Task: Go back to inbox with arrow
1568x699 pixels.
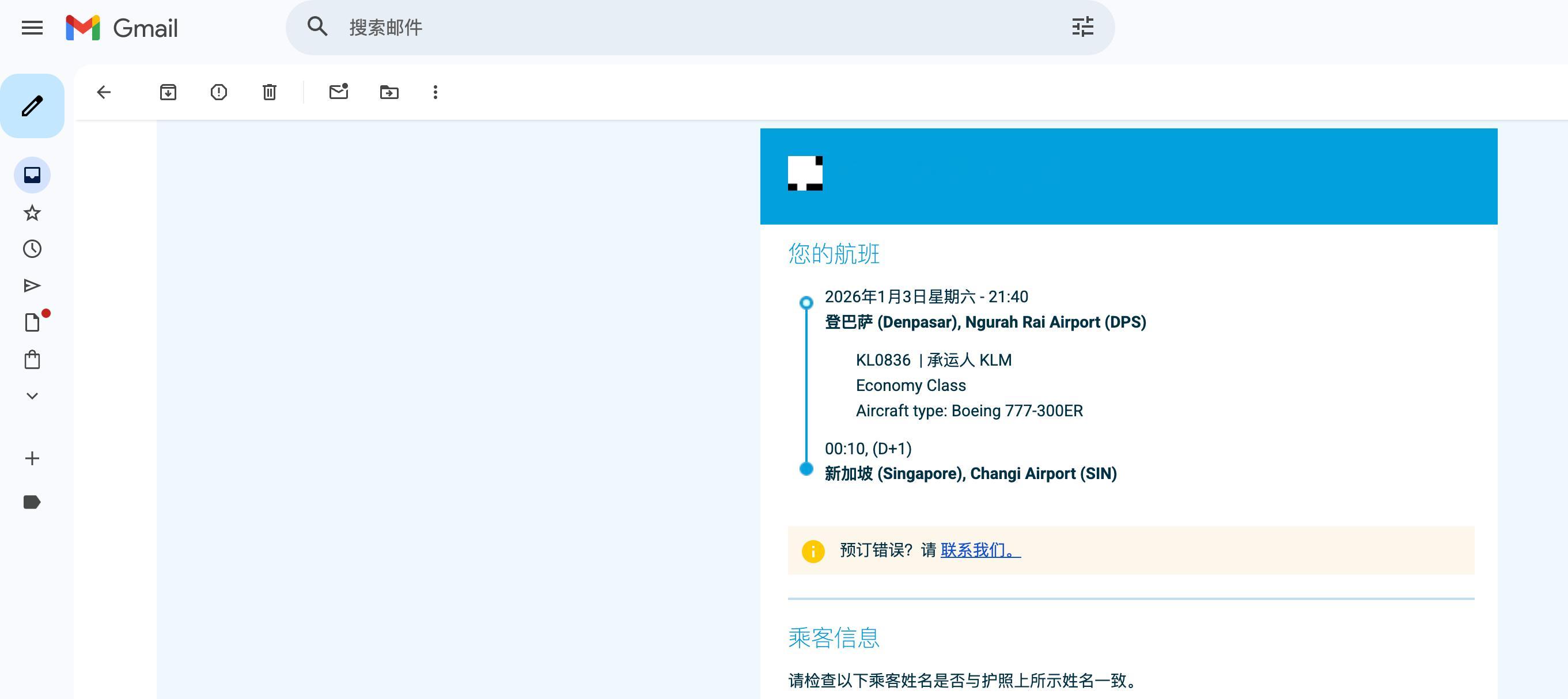Action: [104, 93]
